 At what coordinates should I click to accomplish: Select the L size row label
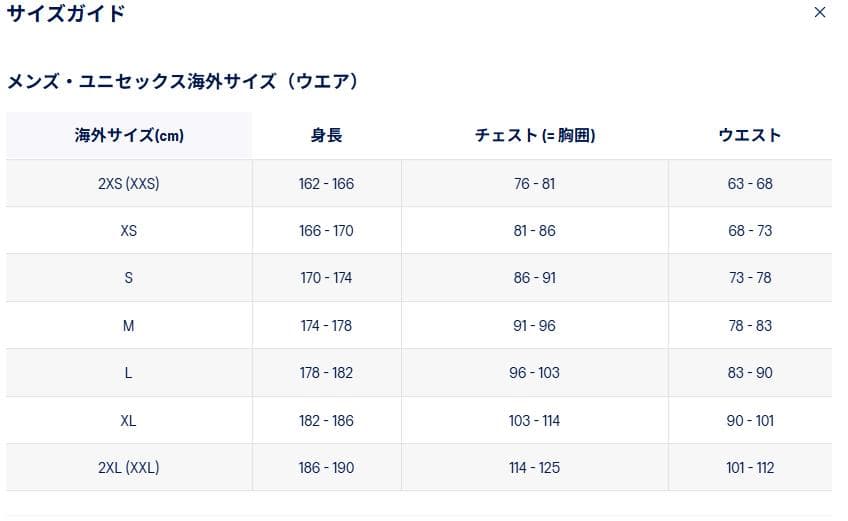(129, 373)
